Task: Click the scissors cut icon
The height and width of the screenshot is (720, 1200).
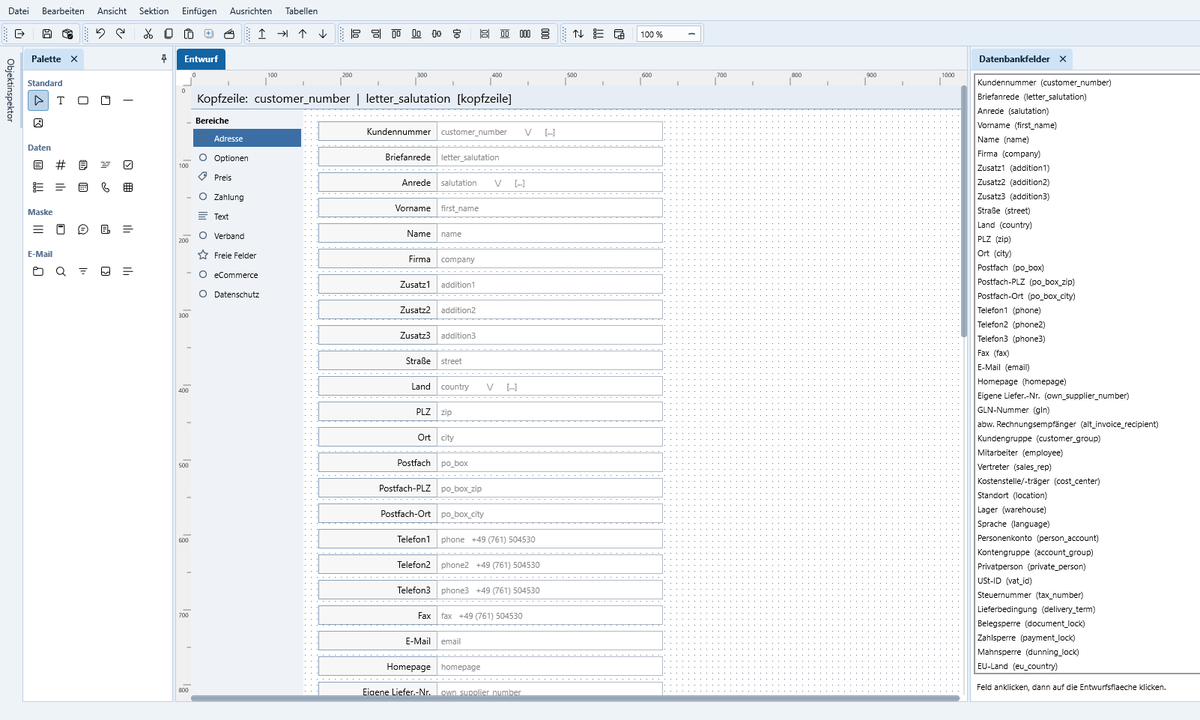Action: click(148, 34)
